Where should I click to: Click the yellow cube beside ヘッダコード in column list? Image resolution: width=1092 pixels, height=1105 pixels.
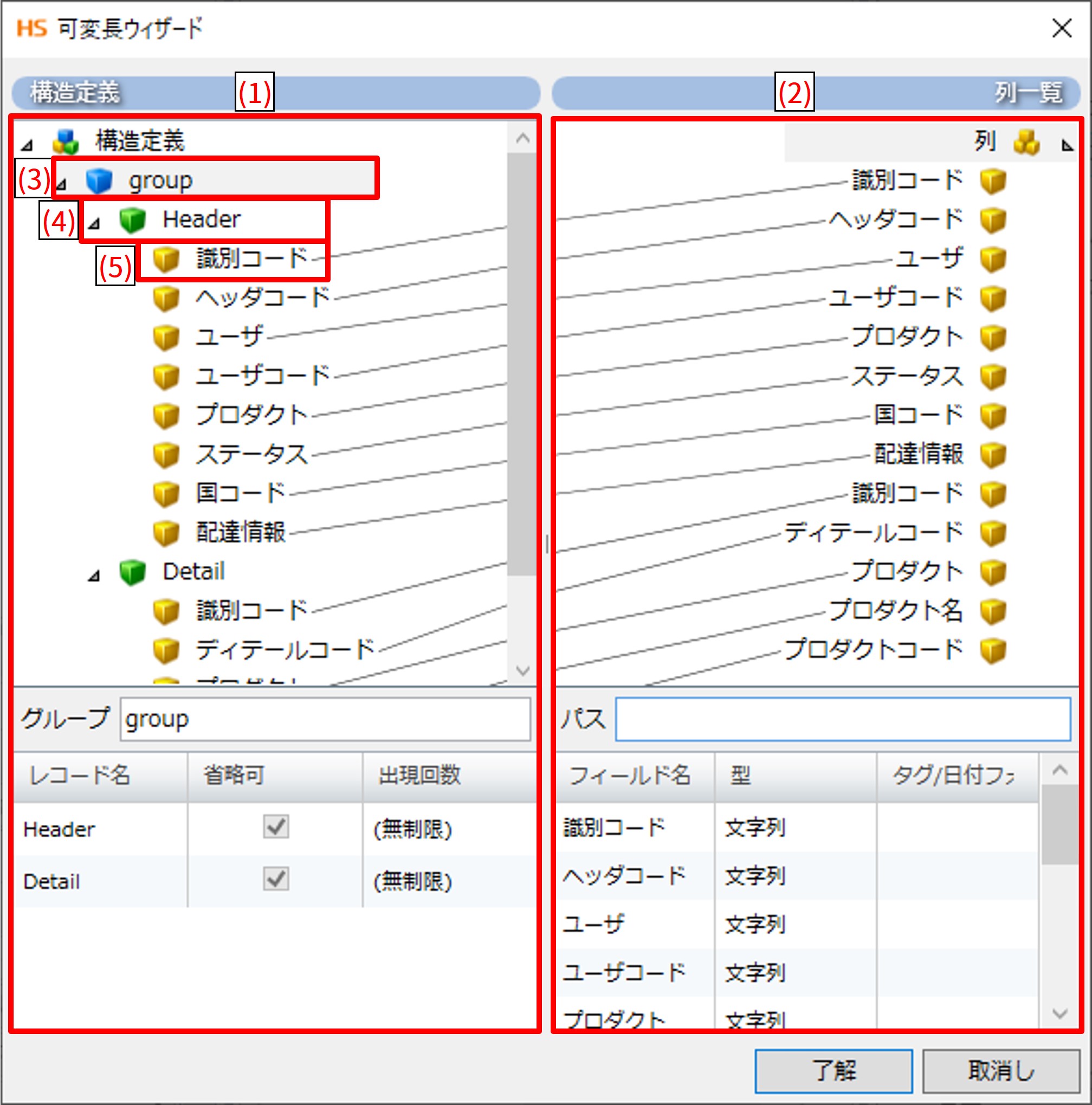click(x=992, y=220)
